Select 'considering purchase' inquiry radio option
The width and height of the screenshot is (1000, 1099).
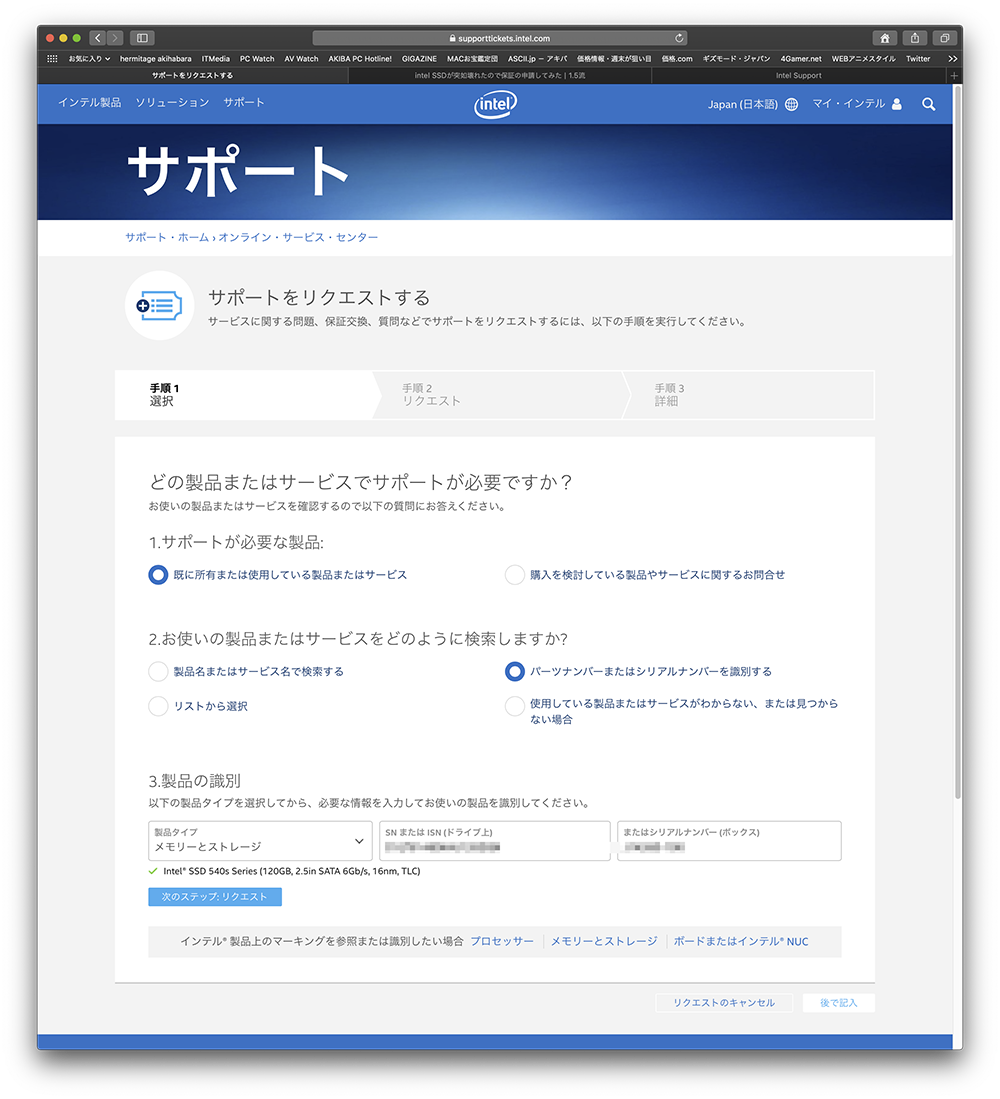[514, 575]
